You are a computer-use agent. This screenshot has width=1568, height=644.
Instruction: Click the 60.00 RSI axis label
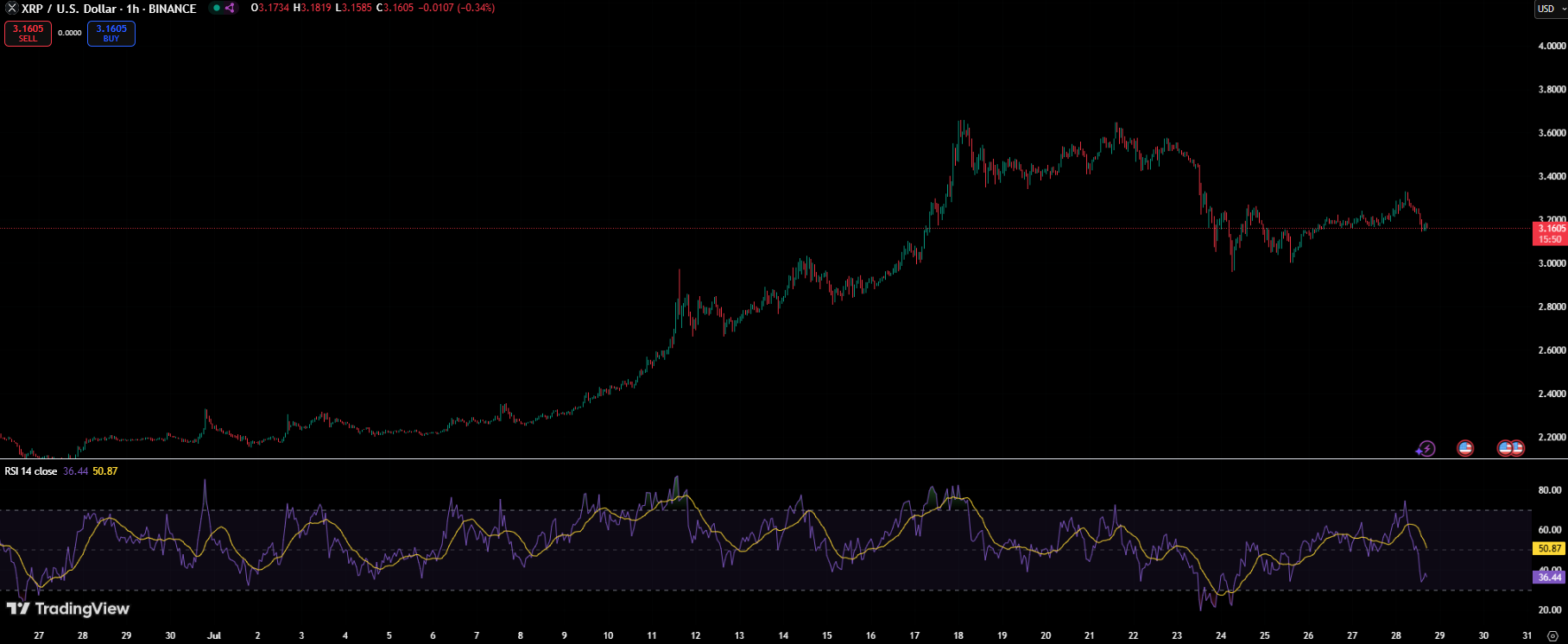click(1550, 530)
